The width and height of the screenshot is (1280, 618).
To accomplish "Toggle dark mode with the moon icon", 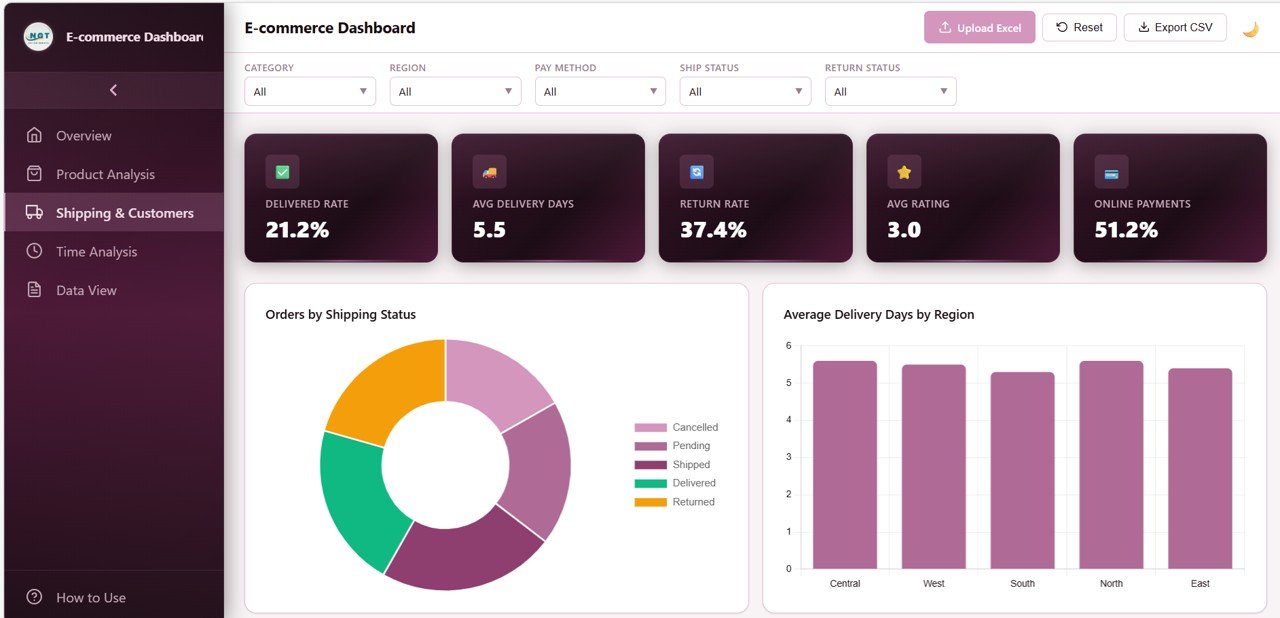I will click(1250, 27).
